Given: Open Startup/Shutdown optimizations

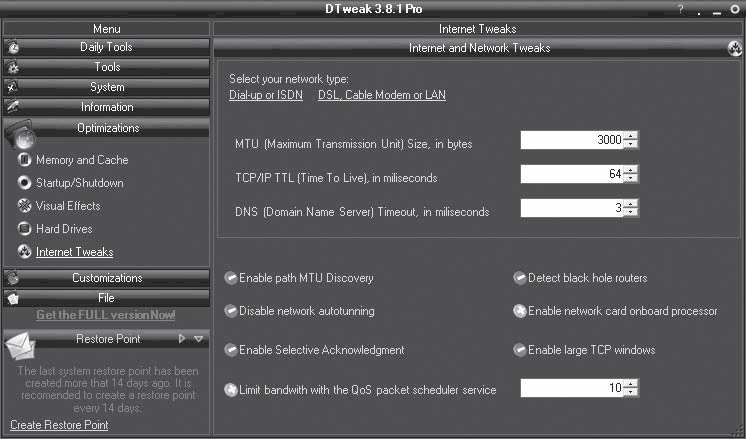Looking at the screenshot, I should (x=79, y=183).
